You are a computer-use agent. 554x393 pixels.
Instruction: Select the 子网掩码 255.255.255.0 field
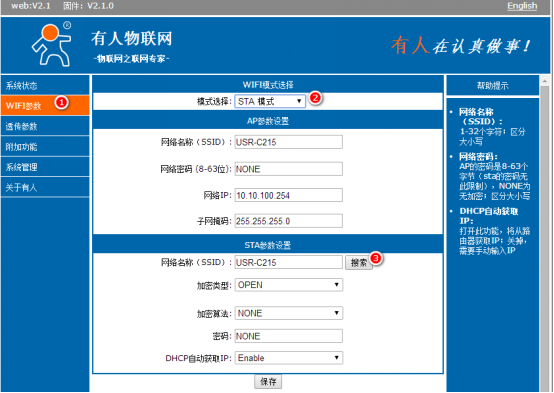pos(288,221)
